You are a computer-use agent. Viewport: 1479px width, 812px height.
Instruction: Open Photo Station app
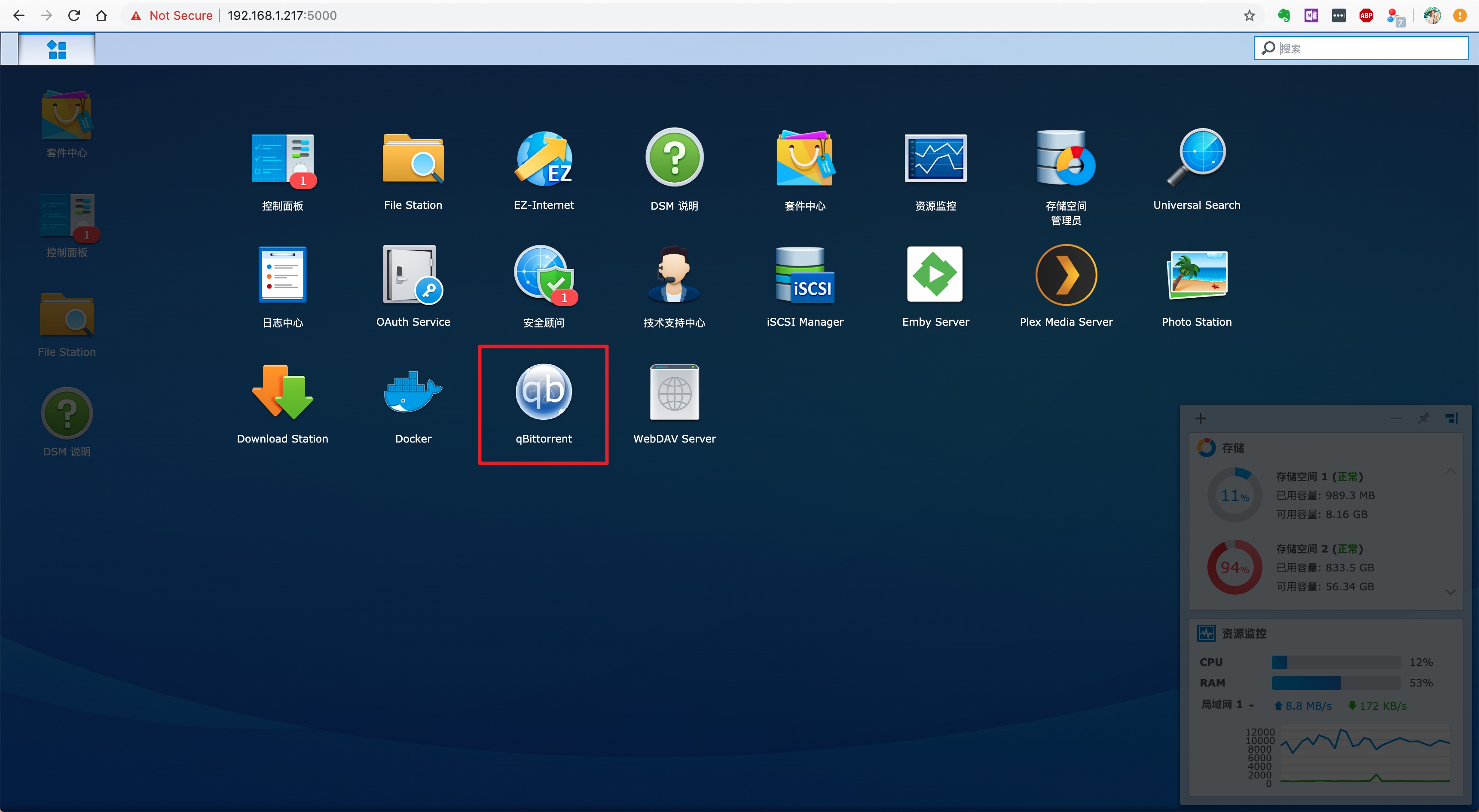[1197, 276]
